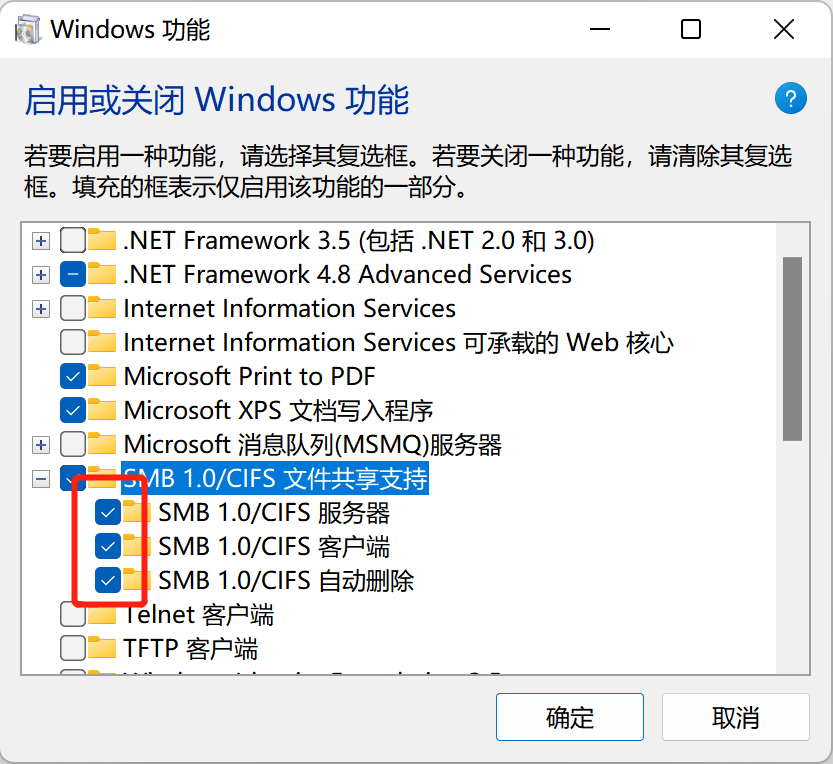Click the 取消 button
The image size is (833, 764).
735,717
